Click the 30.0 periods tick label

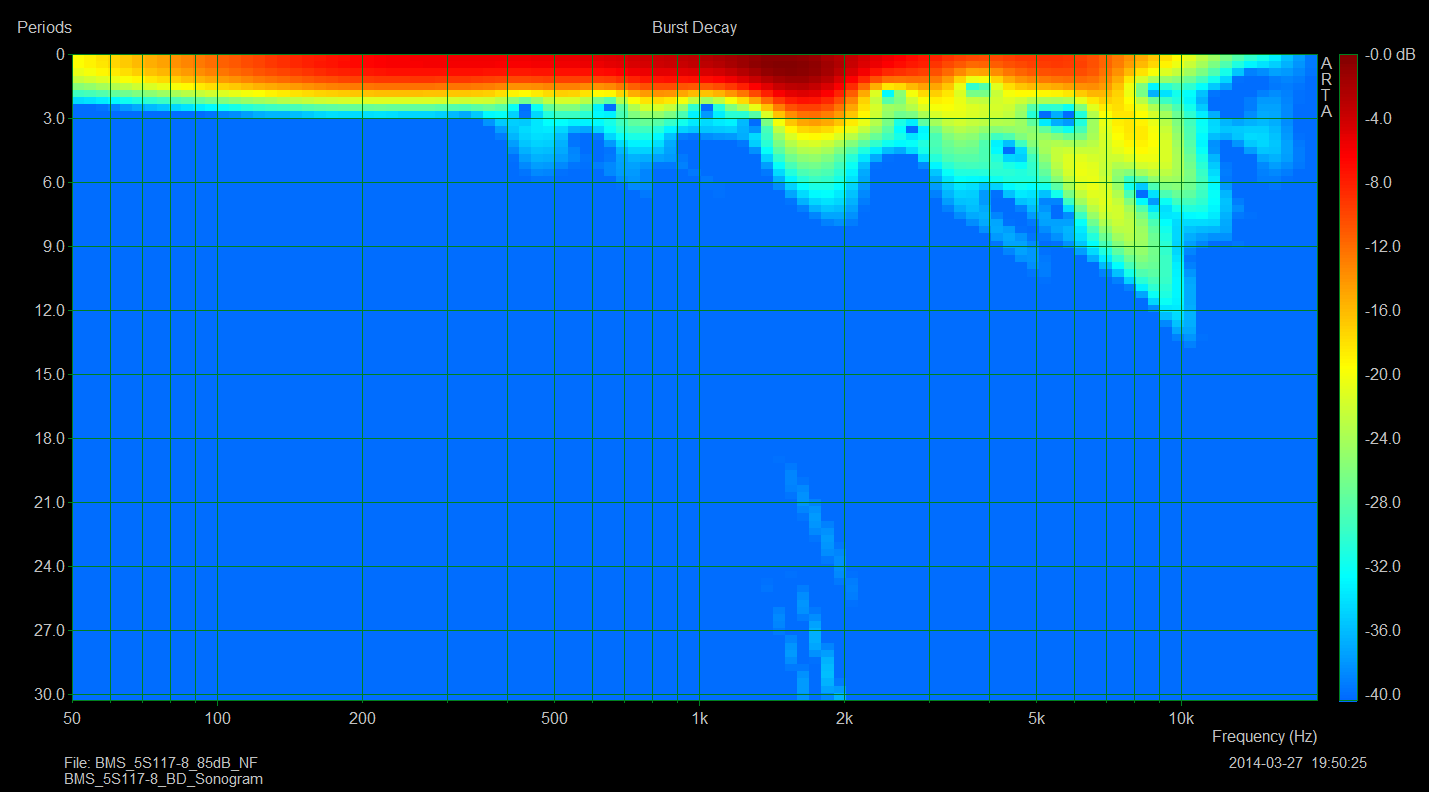coord(46,694)
